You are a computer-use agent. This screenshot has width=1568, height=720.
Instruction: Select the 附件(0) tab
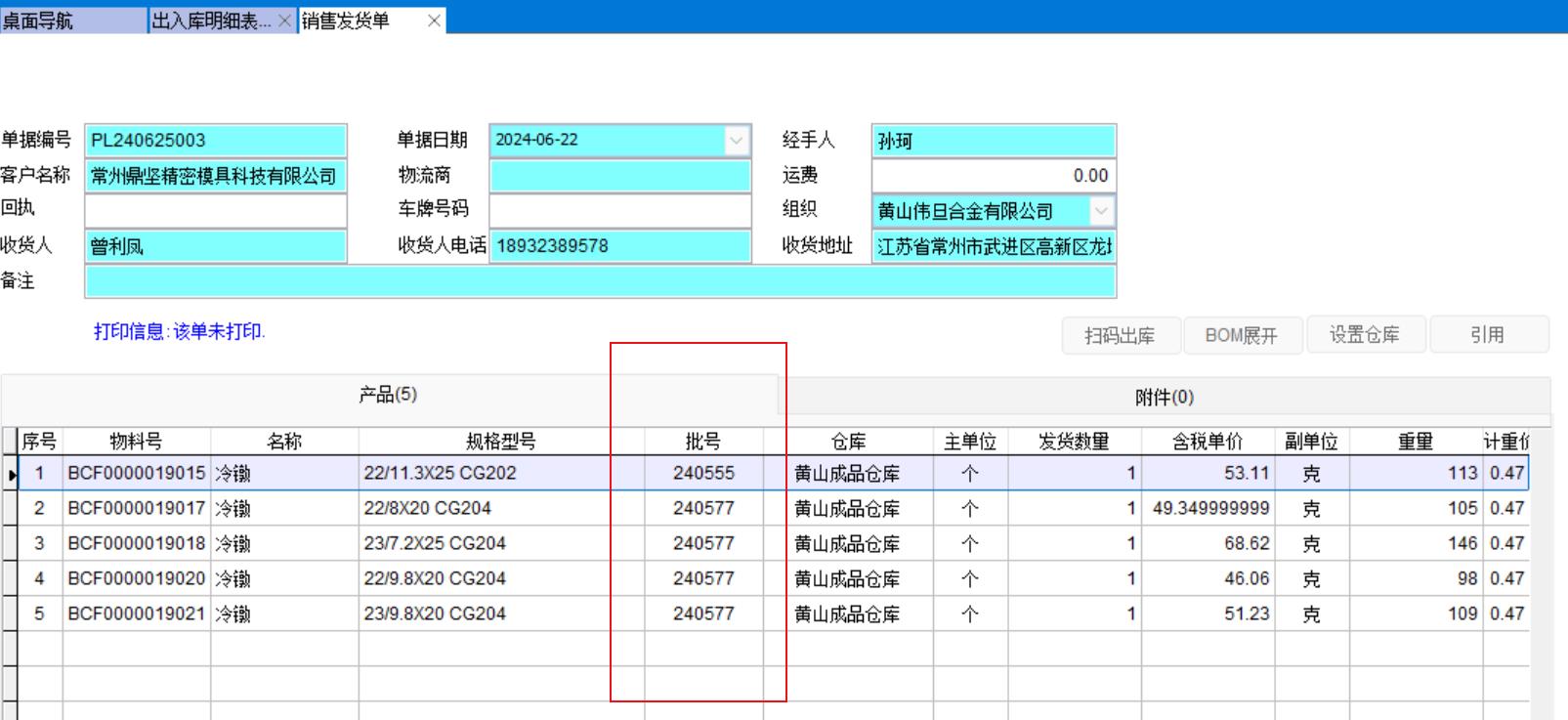[x=1164, y=397]
